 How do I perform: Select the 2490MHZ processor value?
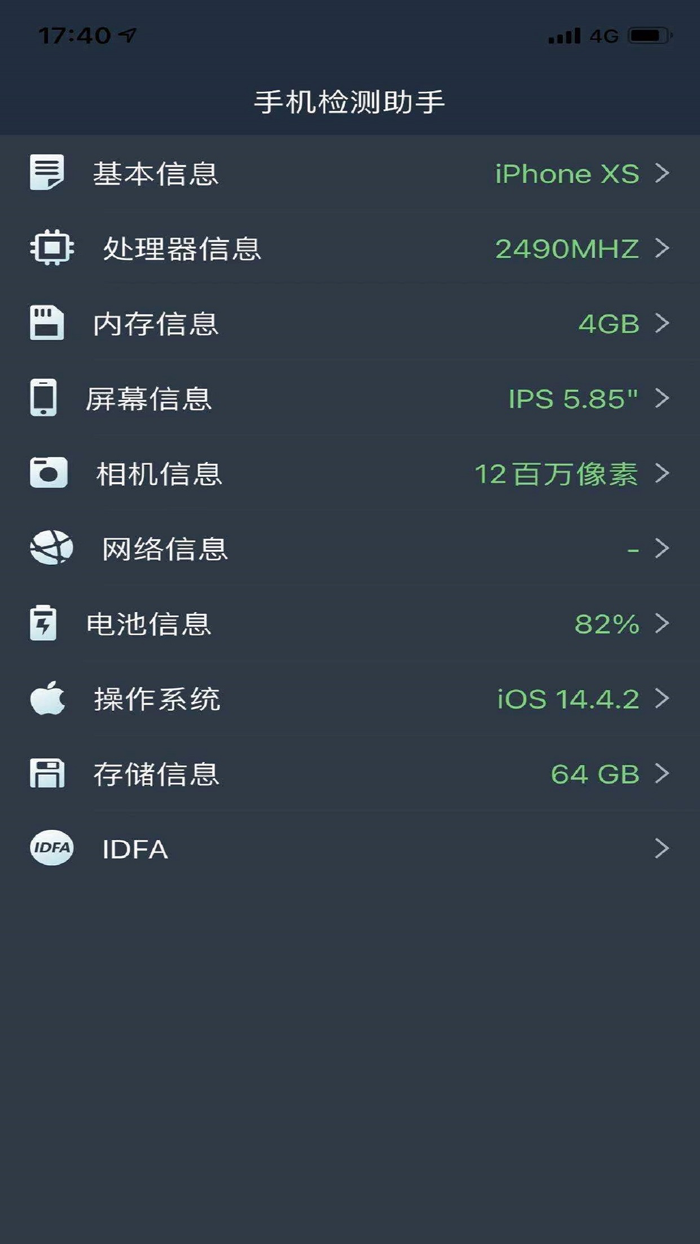click(576, 248)
